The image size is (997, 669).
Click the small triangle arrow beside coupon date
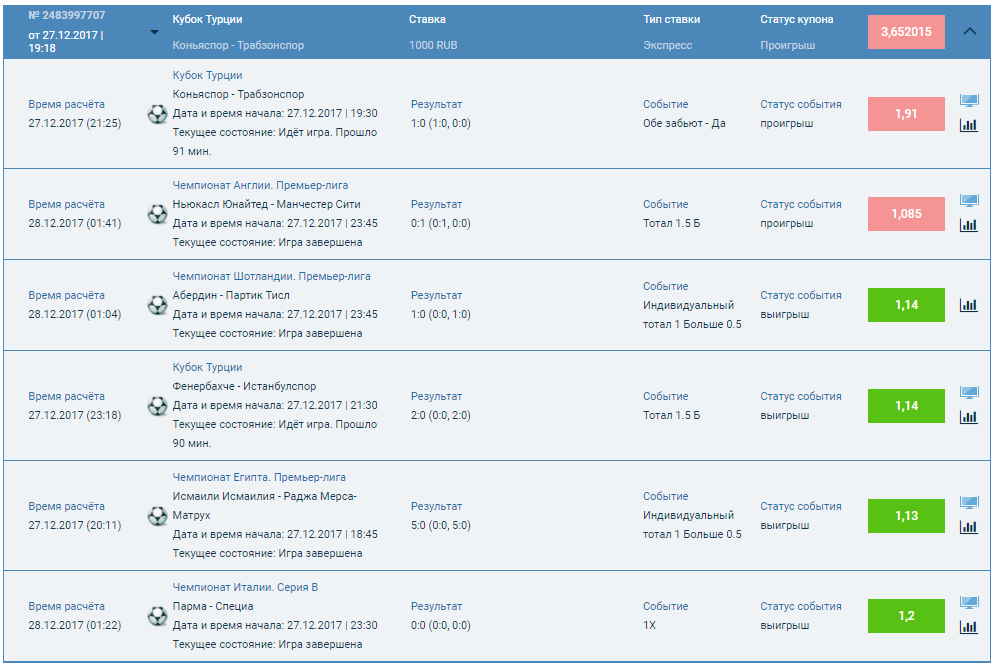154,32
